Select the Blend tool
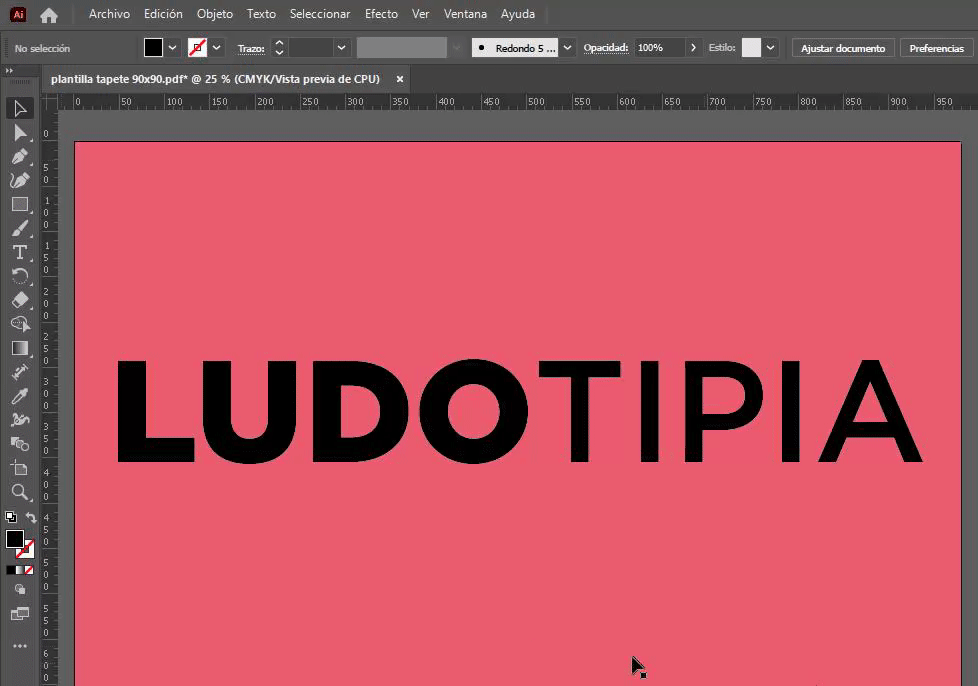The image size is (978, 686). click(x=20, y=444)
